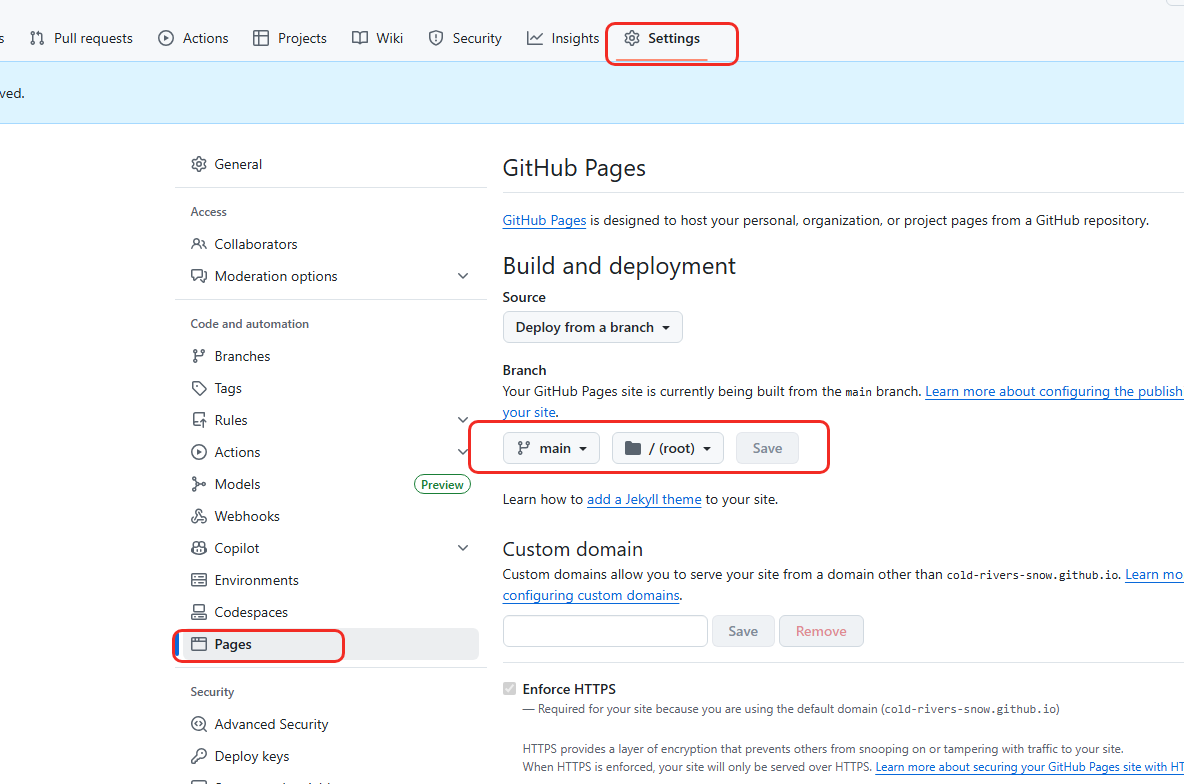Click the Collaborators people icon
The image size is (1184, 784).
coord(198,244)
